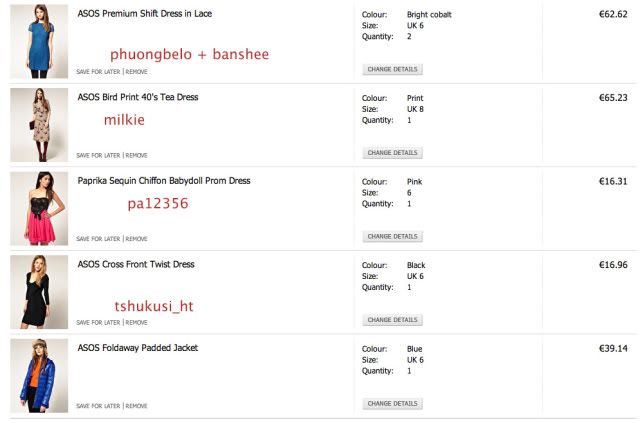640x423 pixels.
Task: Change details for the foldaway padded jacket
Action: [x=392, y=404]
